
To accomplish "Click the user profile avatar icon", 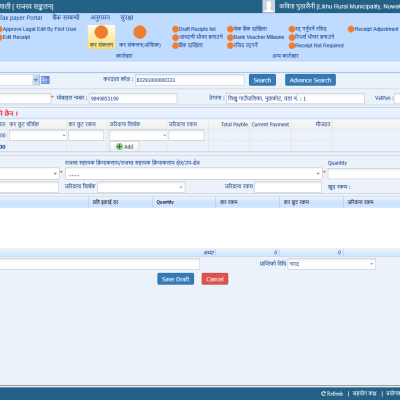I will [269, 6].
